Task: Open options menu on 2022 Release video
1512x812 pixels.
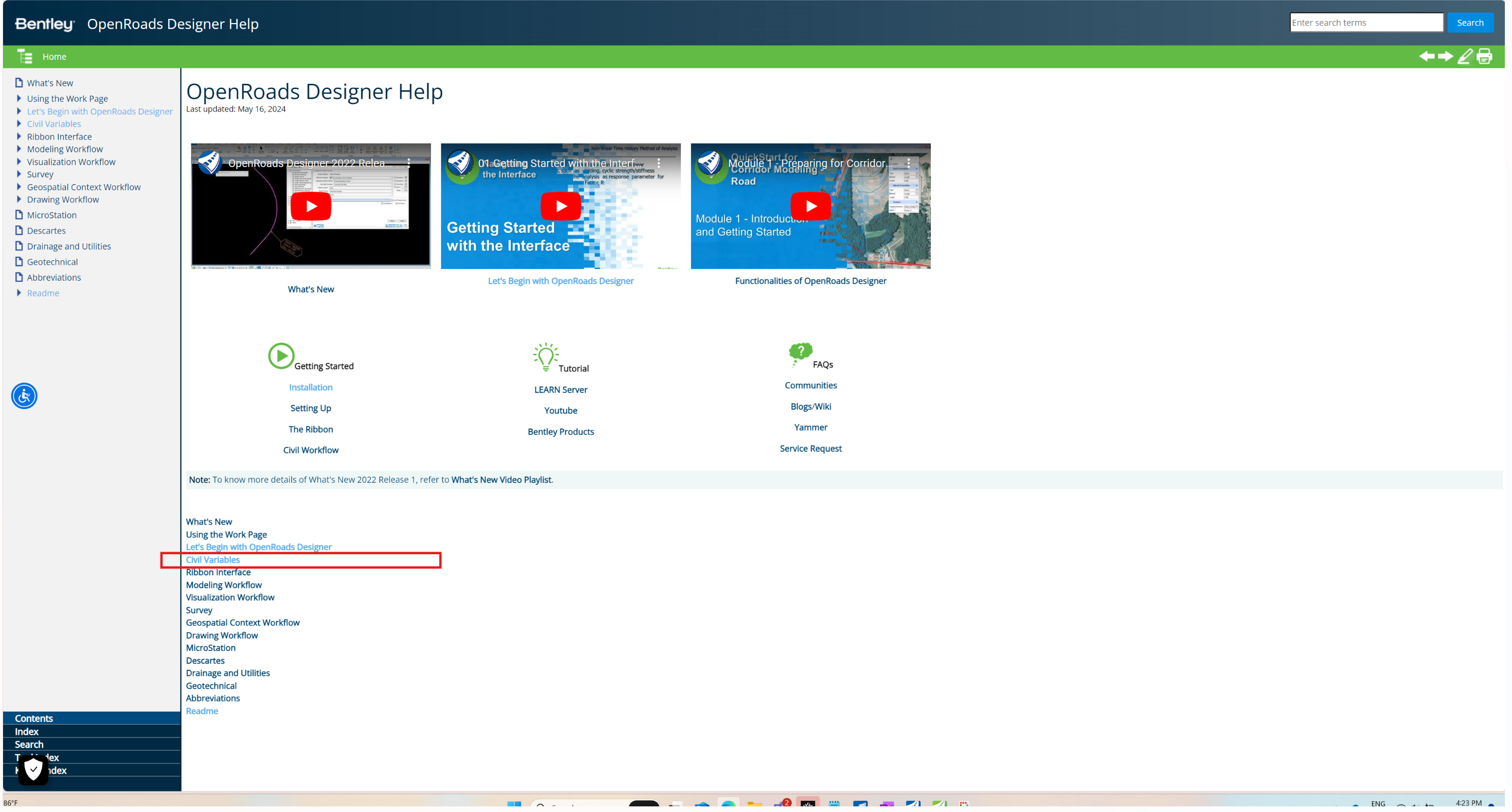Action: tap(409, 163)
